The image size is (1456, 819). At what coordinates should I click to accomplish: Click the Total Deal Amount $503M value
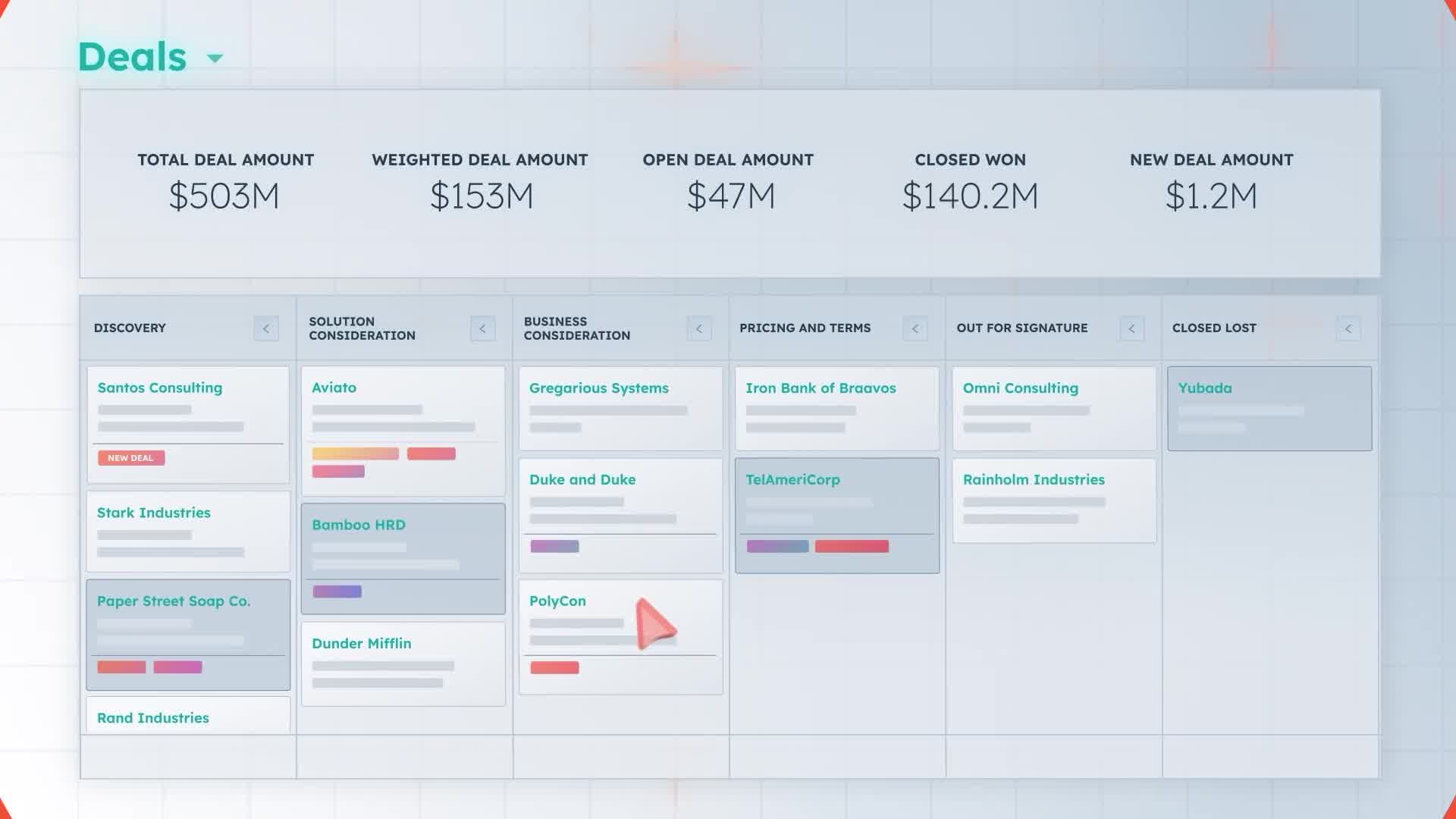(224, 196)
